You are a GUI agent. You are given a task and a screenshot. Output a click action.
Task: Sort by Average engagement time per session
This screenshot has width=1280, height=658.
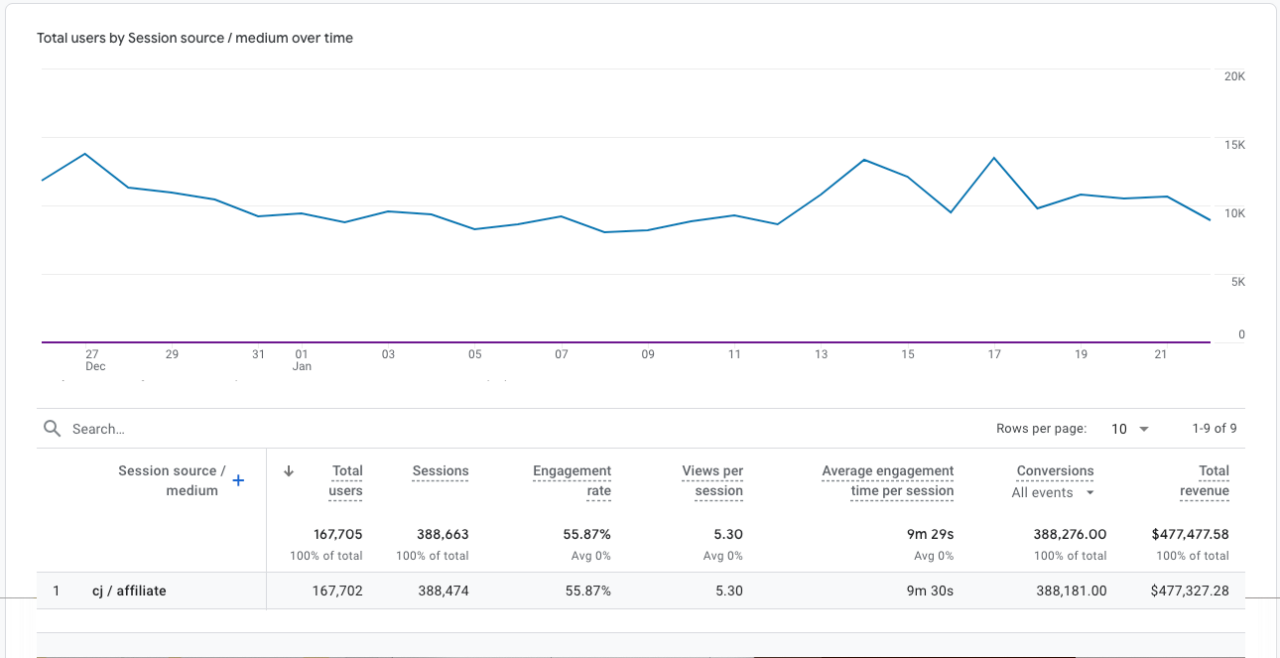click(887, 481)
